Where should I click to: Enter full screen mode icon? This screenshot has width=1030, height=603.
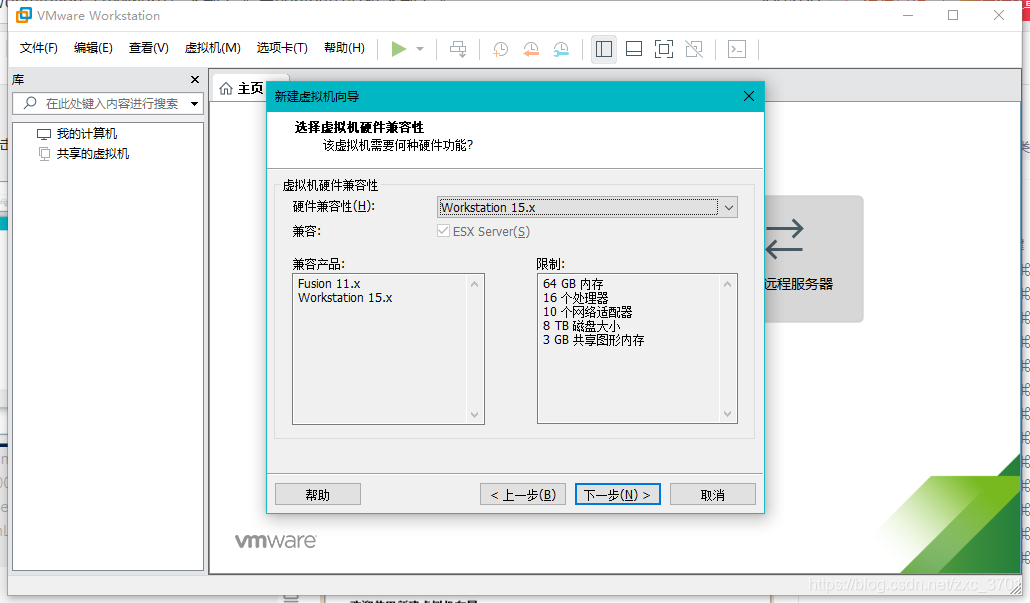664,49
